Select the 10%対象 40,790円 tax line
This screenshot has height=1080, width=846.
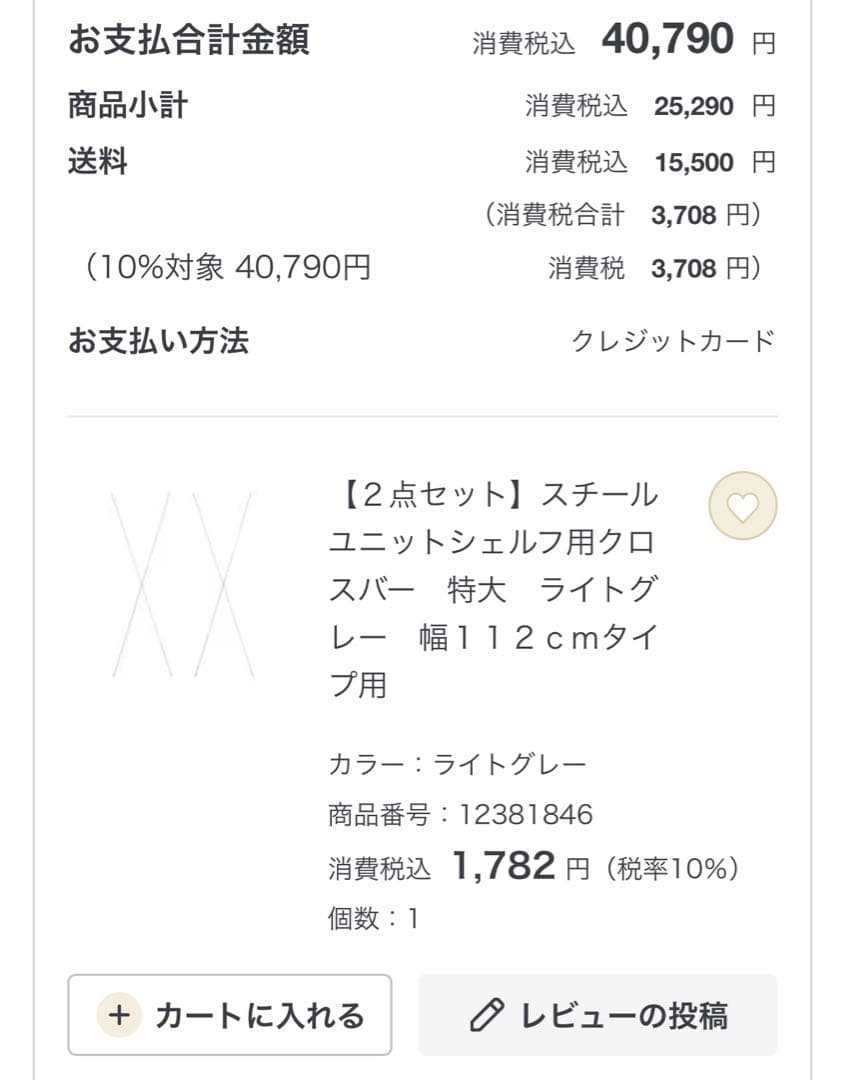point(228,268)
